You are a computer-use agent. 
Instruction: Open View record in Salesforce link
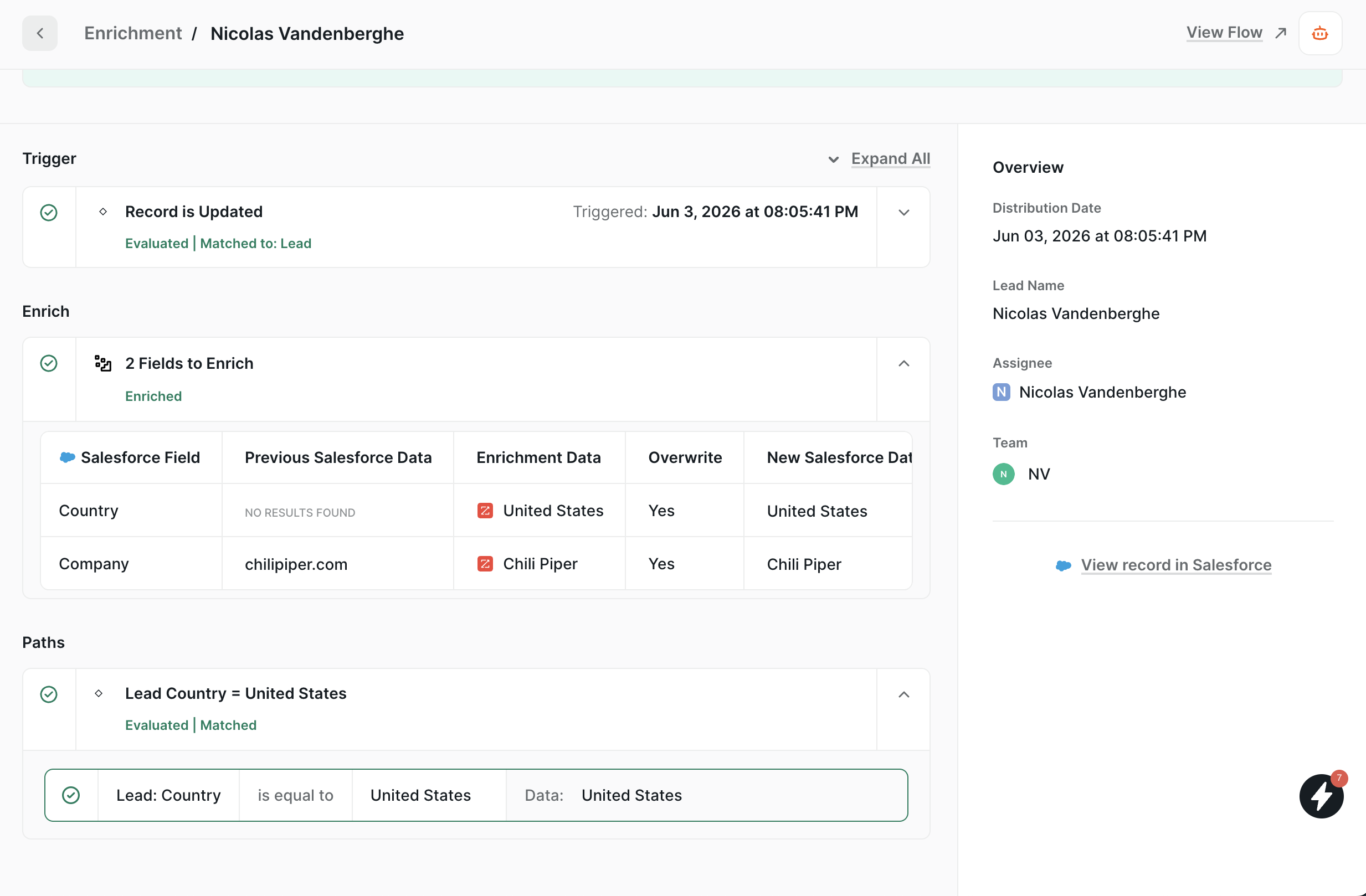[x=1176, y=565]
